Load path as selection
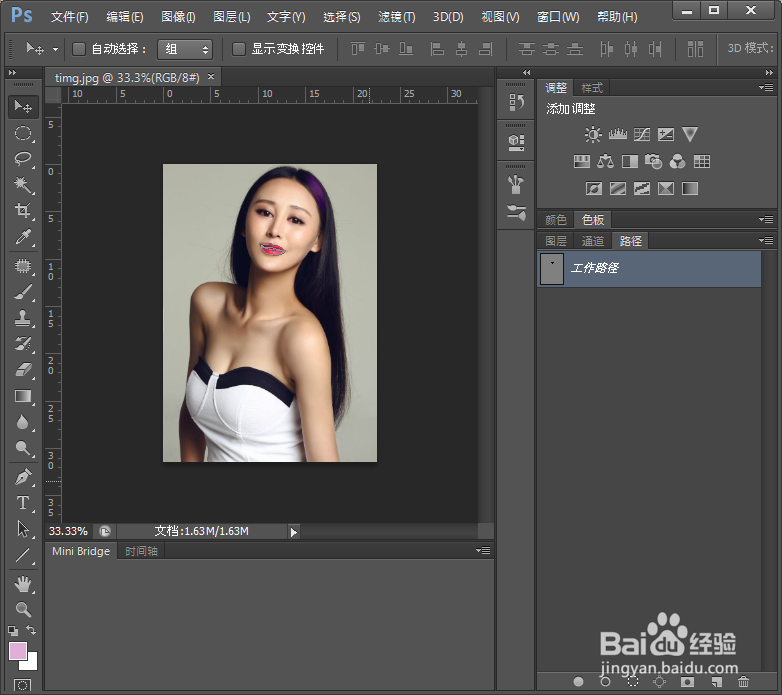 click(632, 681)
